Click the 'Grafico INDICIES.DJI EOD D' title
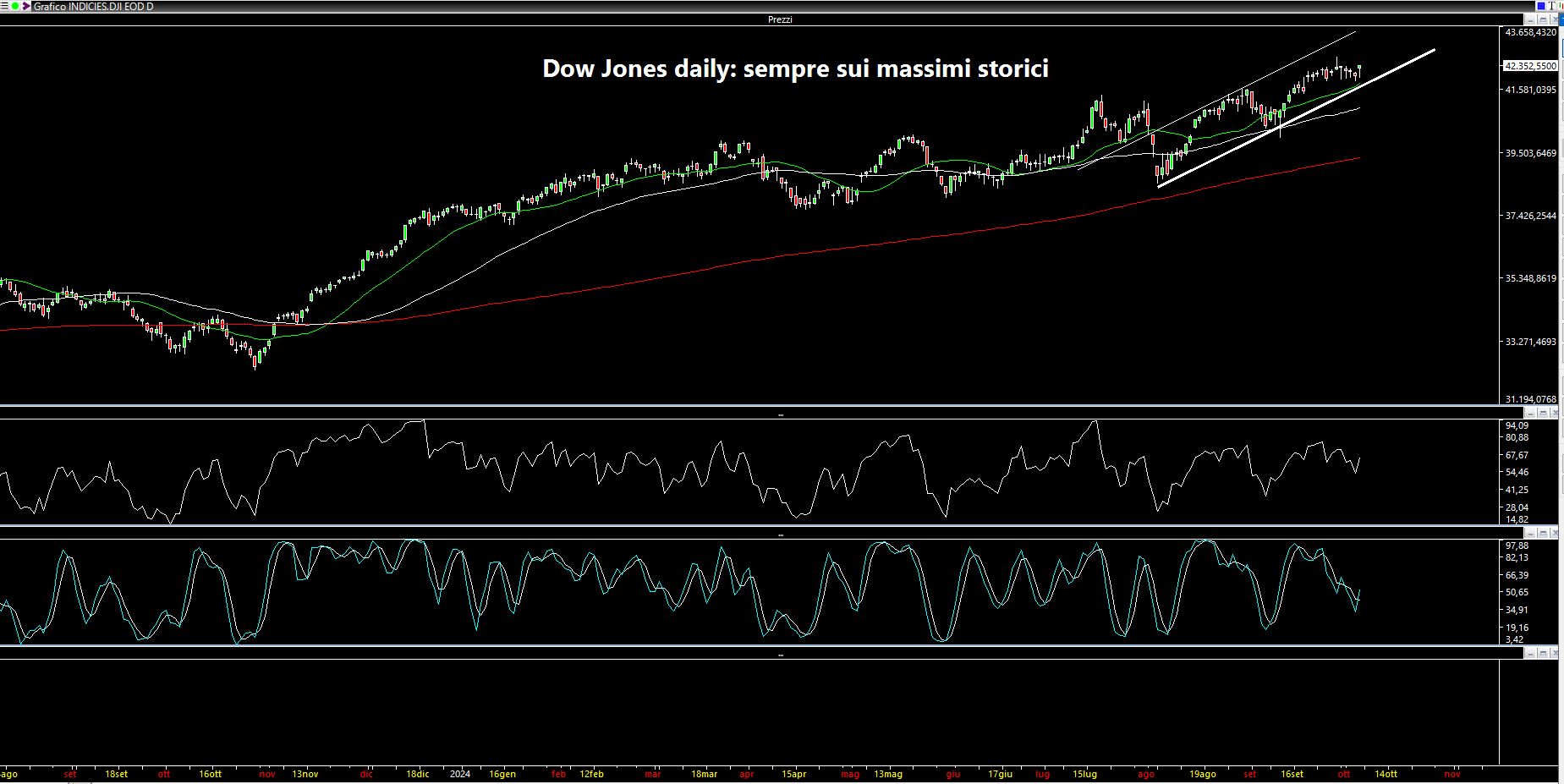Screen dimensions: 1564x784 point(93,6)
